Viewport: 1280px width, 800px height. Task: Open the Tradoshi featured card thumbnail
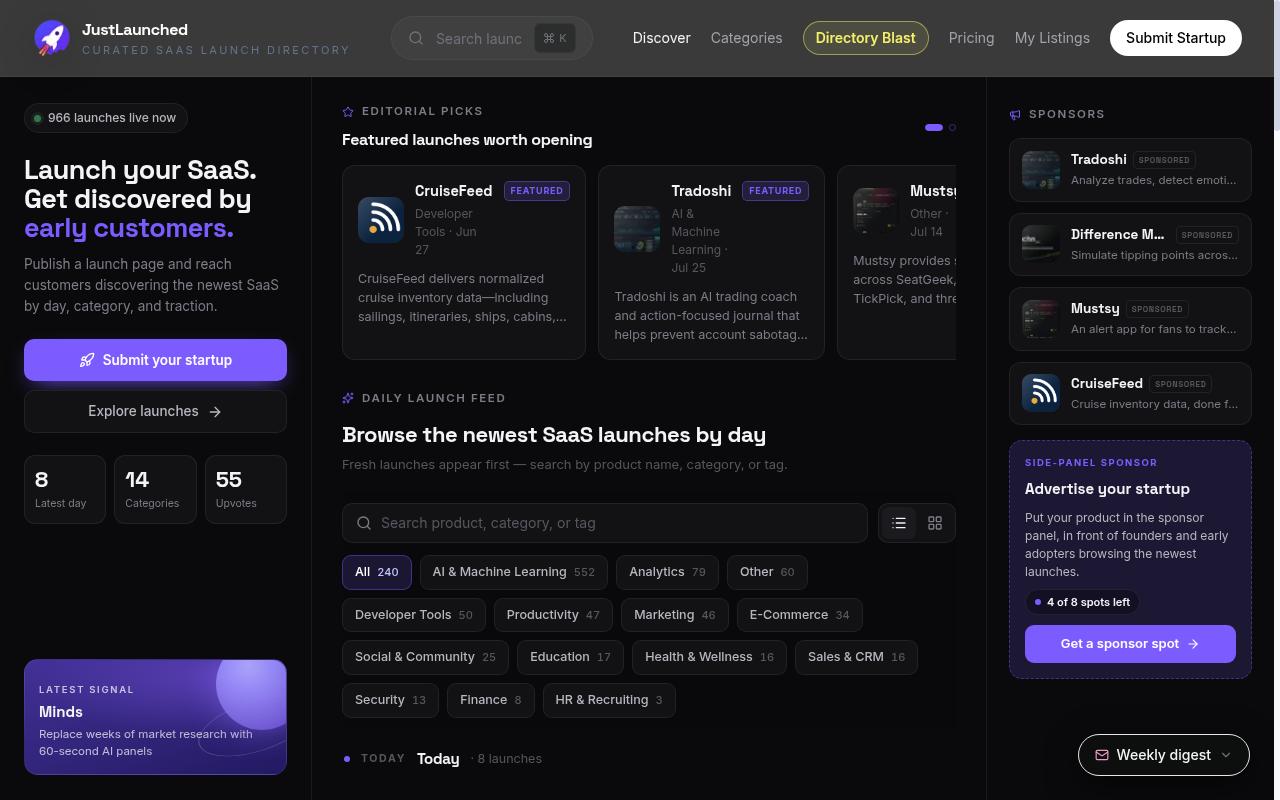[x=637, y=229]
